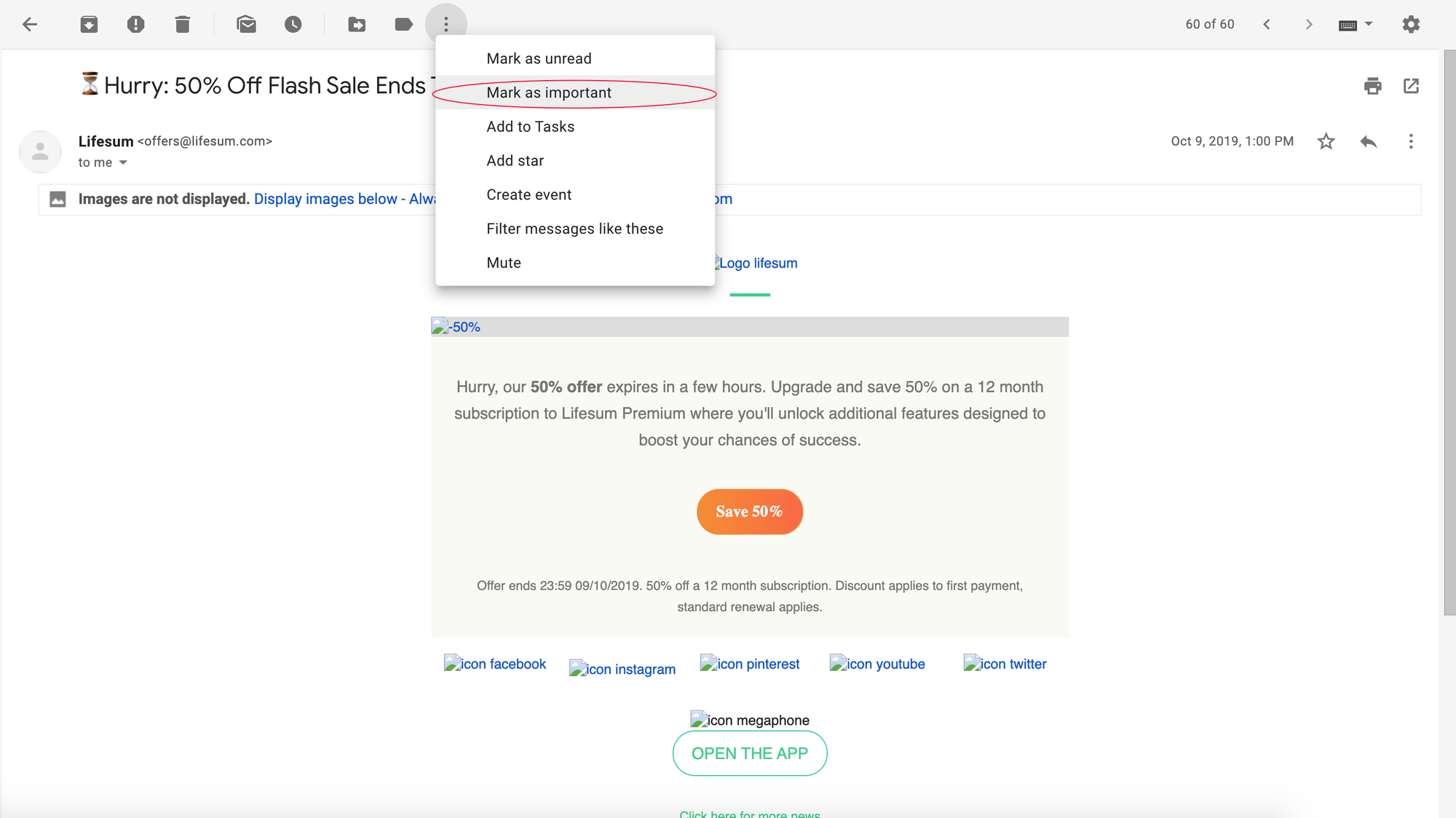This screenshot has height=818, width=1456.
Task: Choose 'Mark as important' menu entry
Action: [575, 93]
